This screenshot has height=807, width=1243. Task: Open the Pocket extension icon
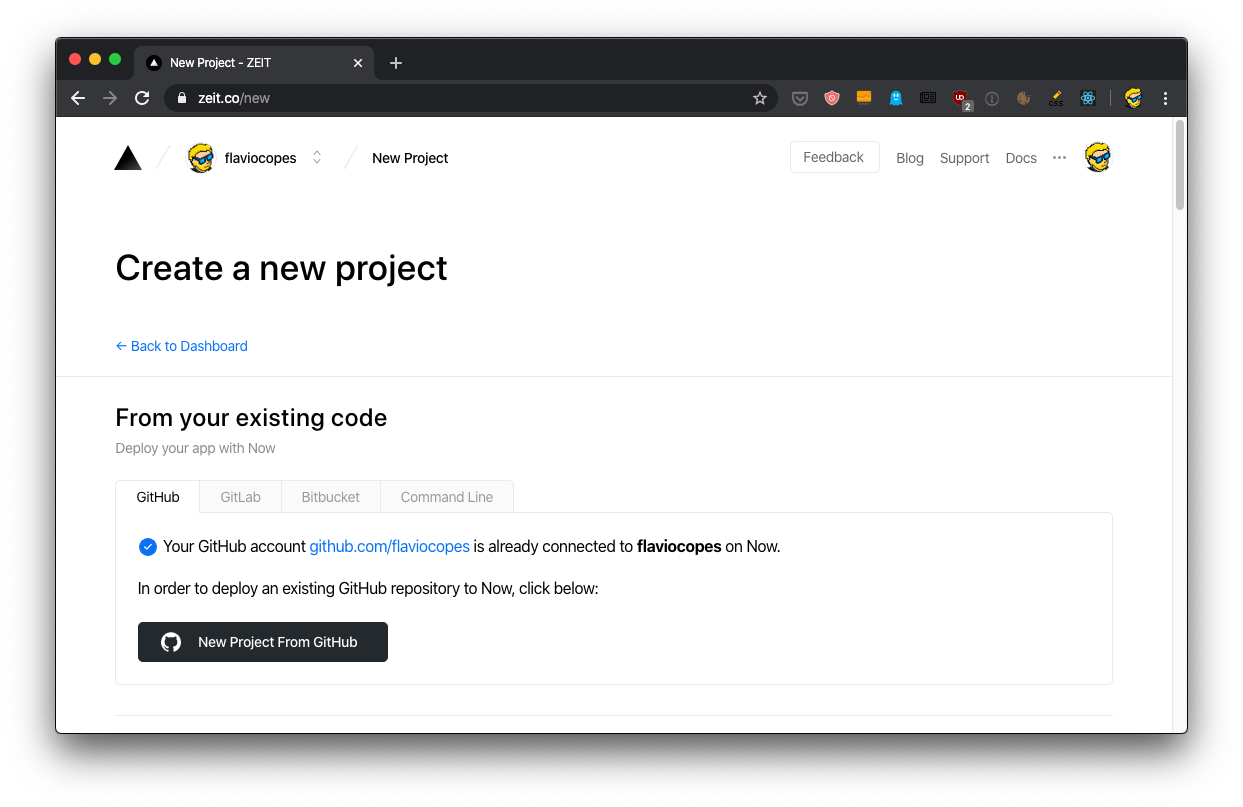pyautogui.click(x=800, y=98)
